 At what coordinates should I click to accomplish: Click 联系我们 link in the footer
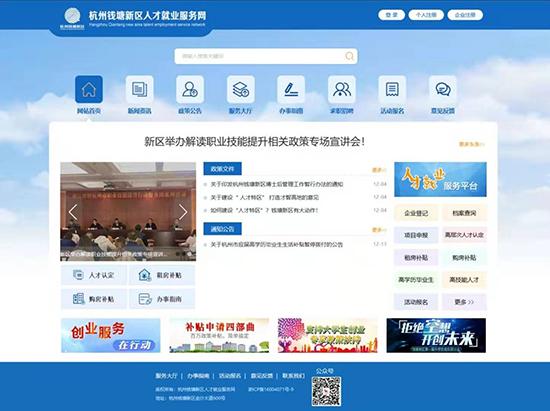[x=293, y=376]
